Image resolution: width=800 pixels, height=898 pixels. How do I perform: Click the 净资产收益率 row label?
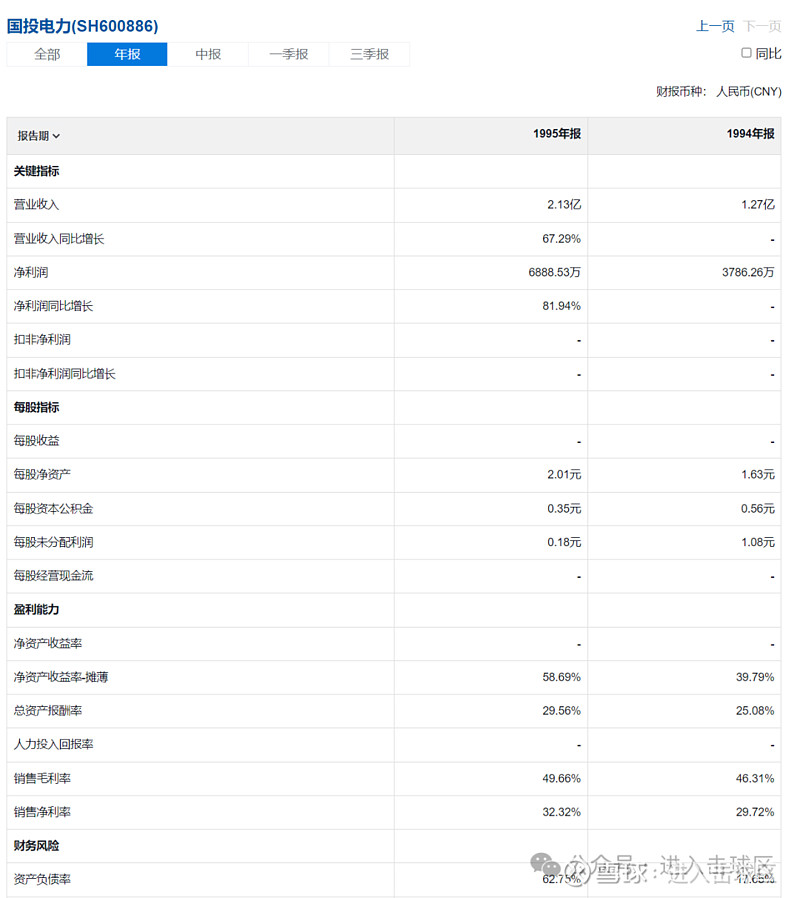click(48, 644)
